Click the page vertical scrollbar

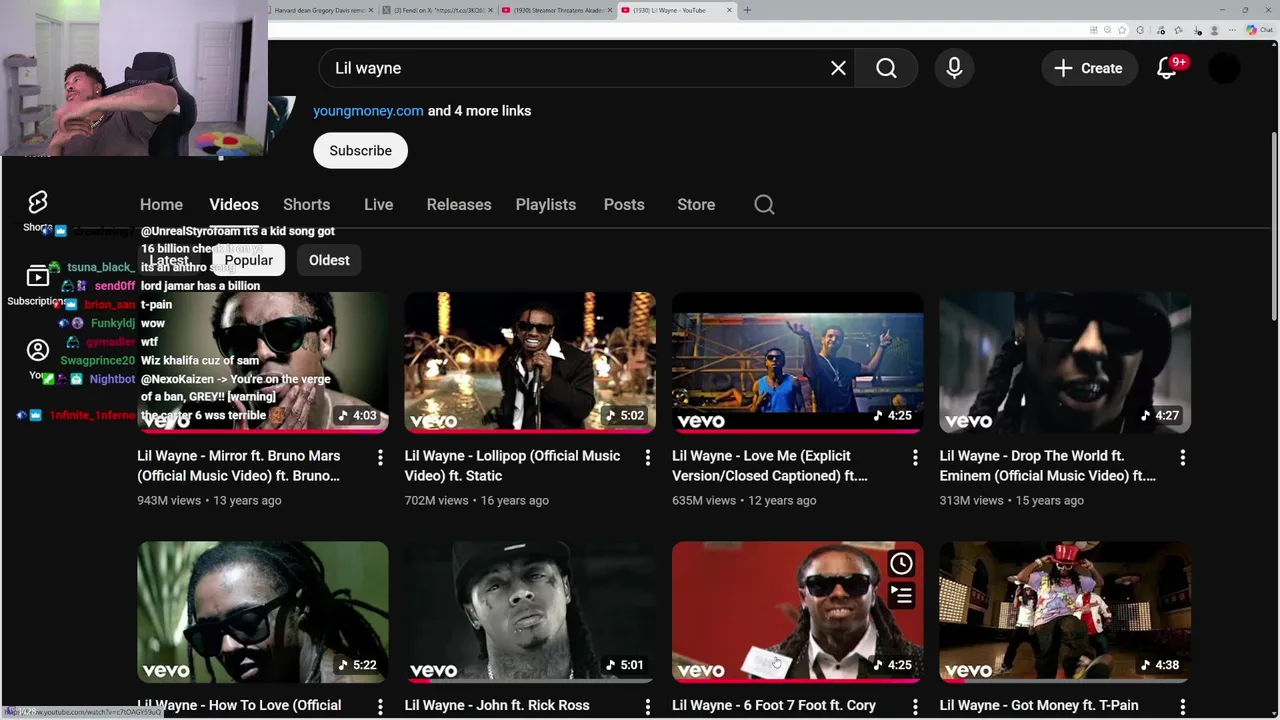pyautogui.click(x=1274, y=225)
